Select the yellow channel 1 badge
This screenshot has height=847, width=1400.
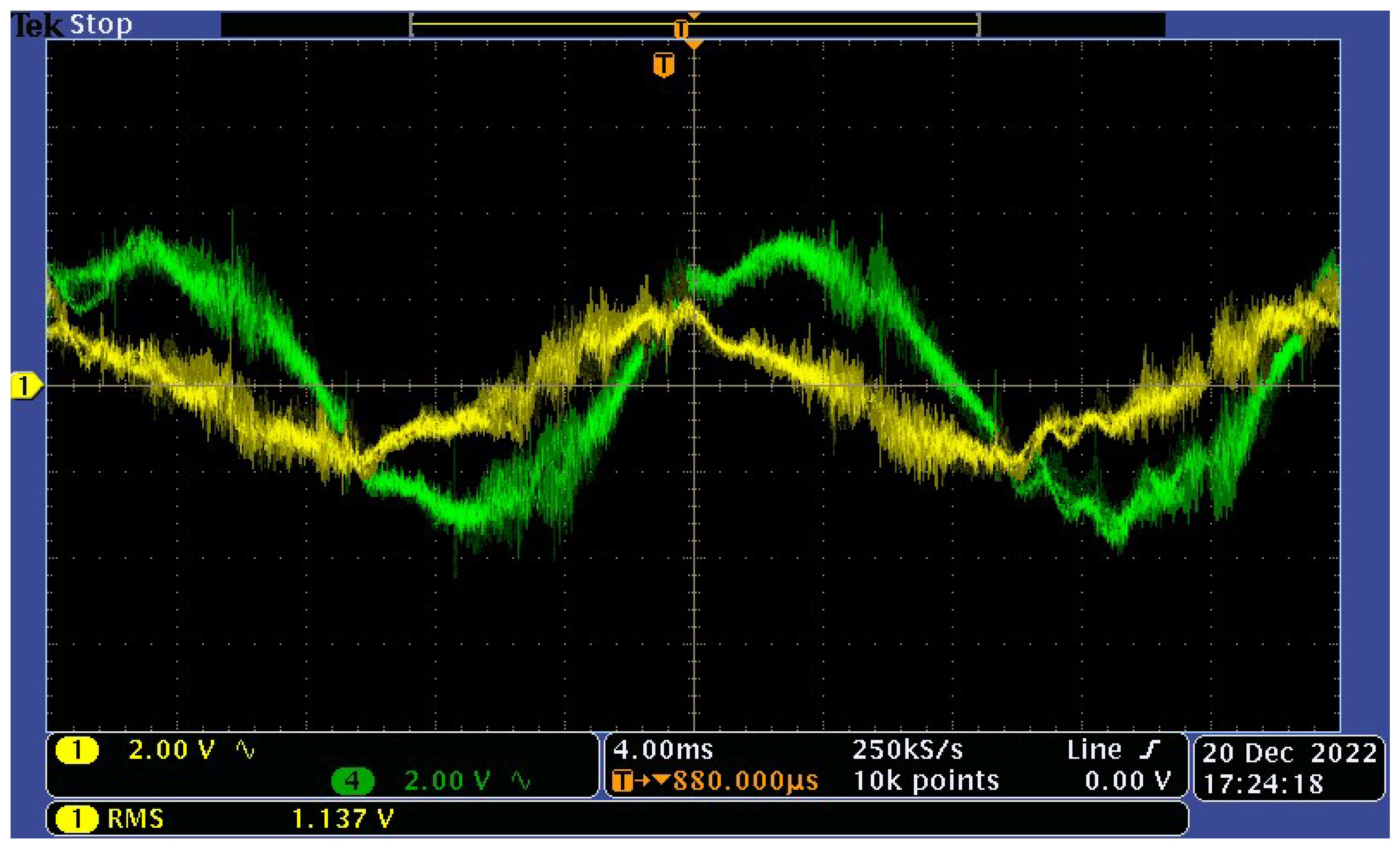77,750
